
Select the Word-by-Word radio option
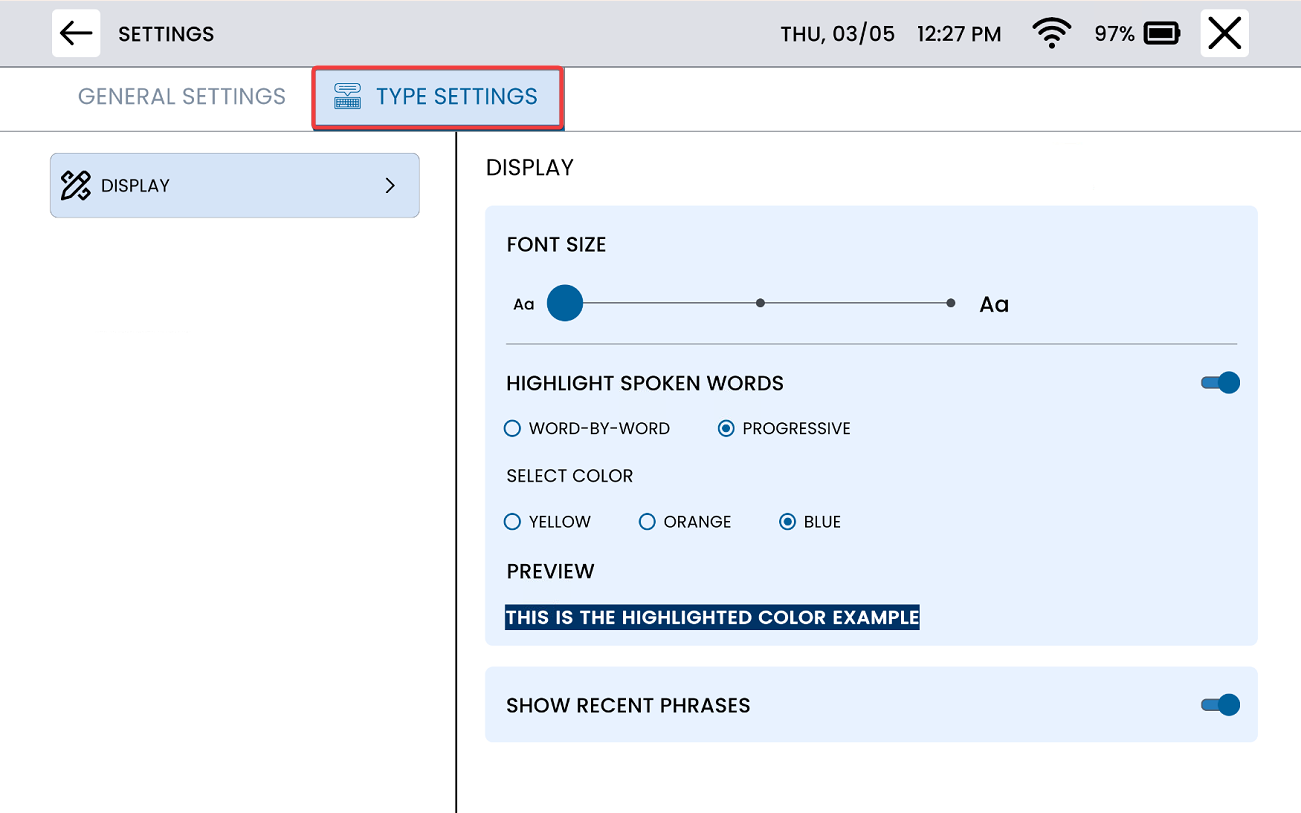[x=513, y=429]
